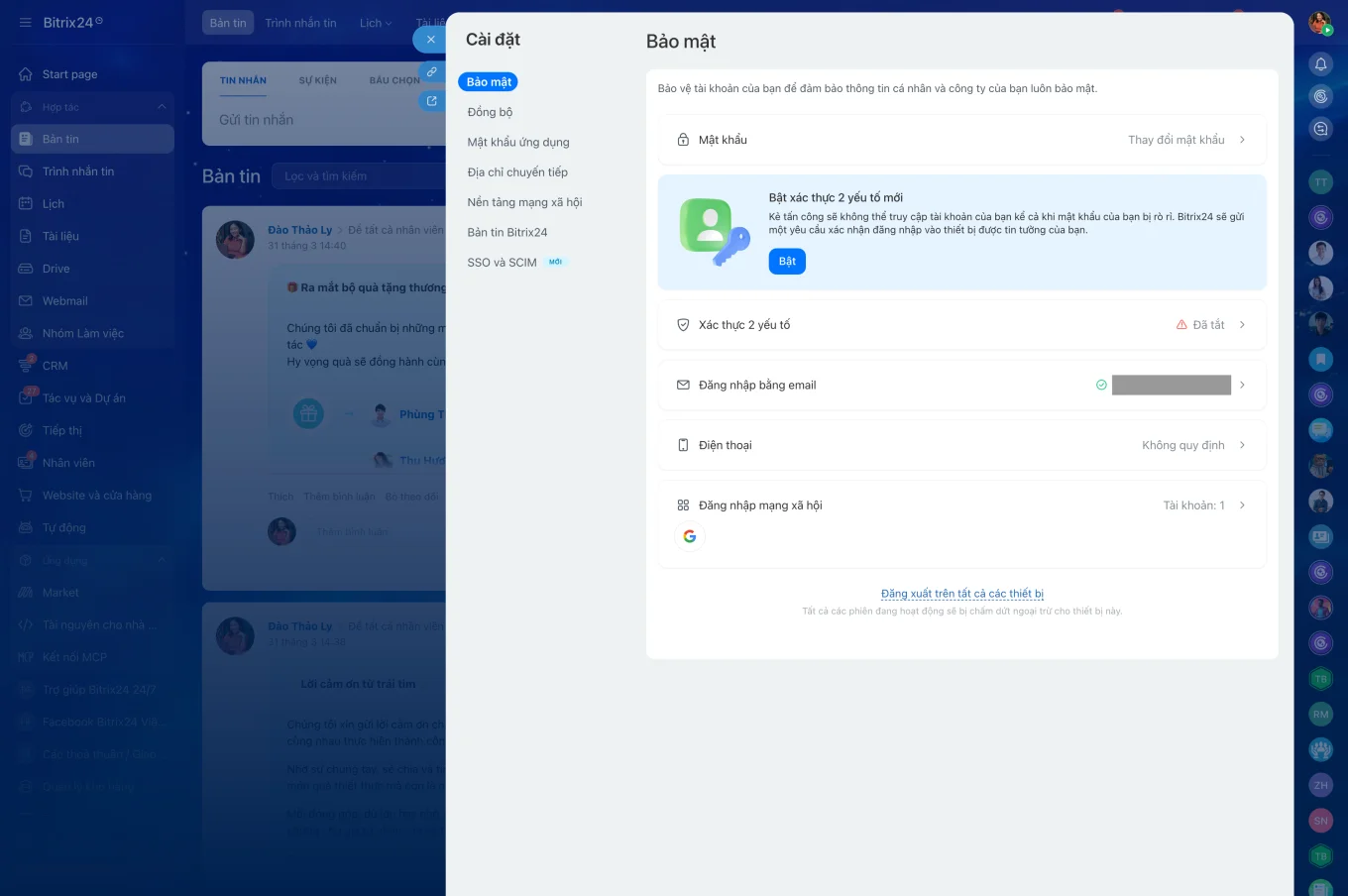Image resolution: width=1348 pixels, height=896 pixels.
Task: Open Nền tảng mạng xã hội settings
Action: click(x=524, y=202)
